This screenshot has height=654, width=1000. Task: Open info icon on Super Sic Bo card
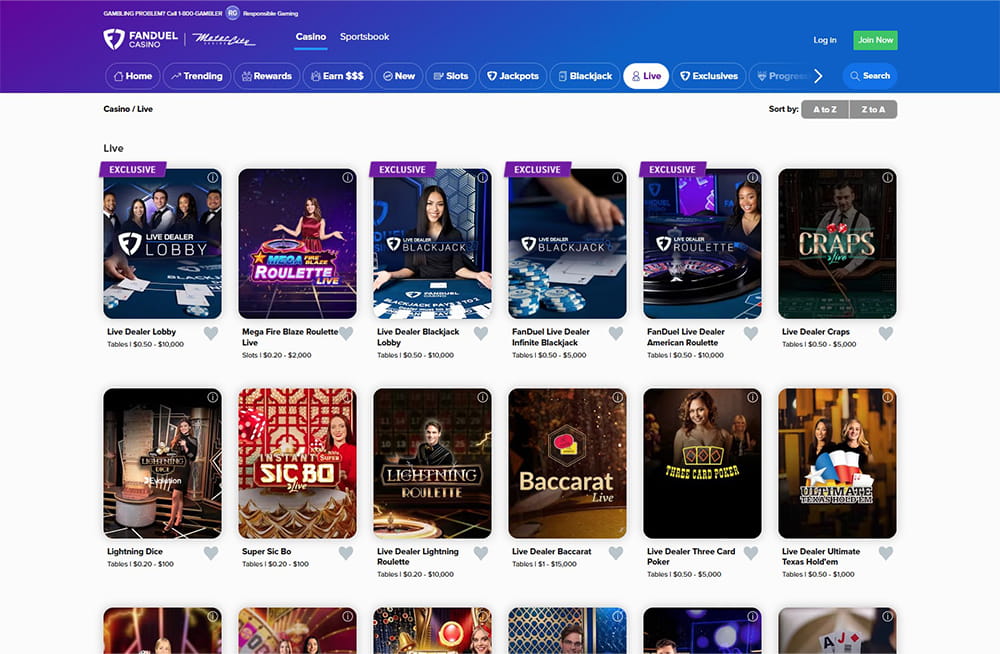point(348,397)
